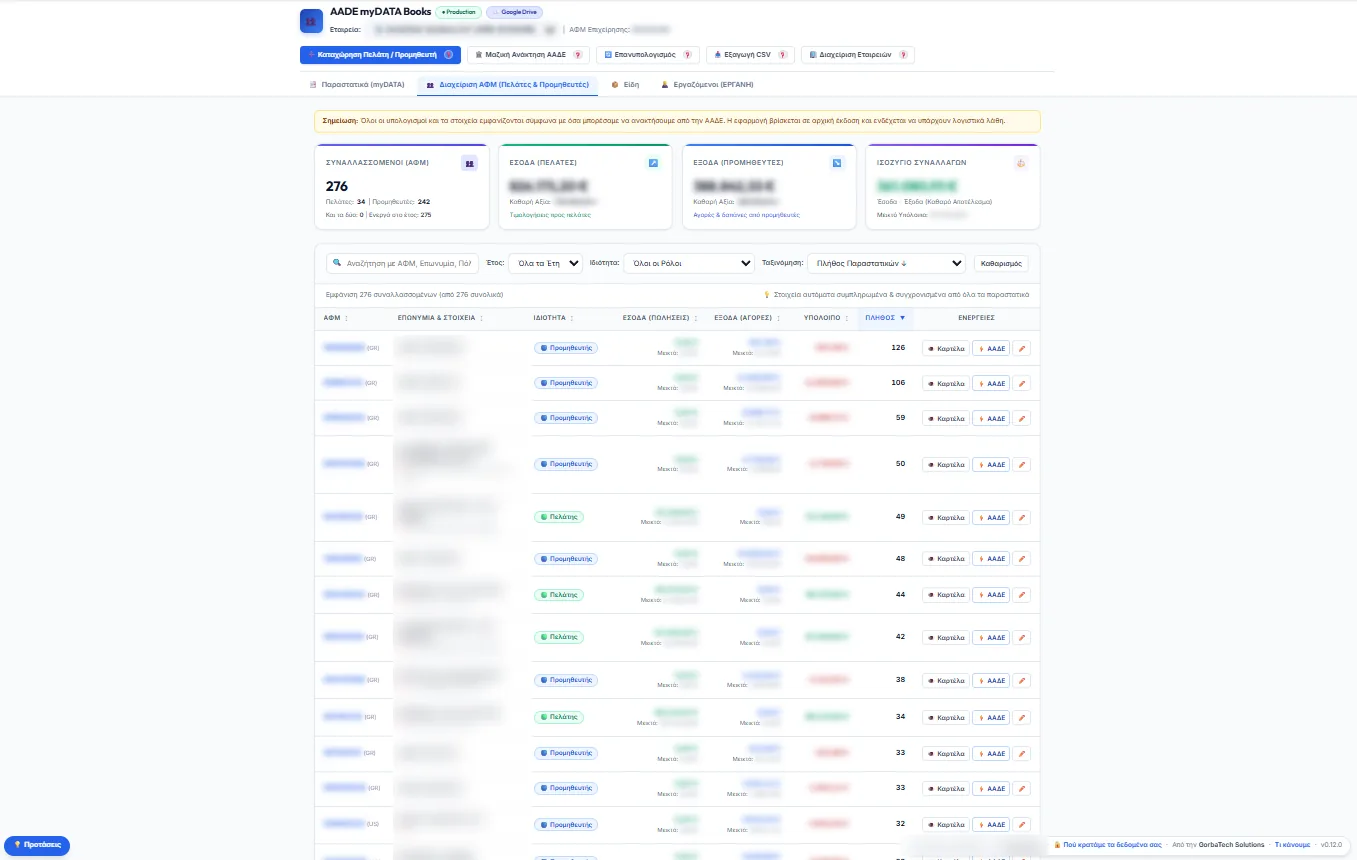Viewport: 1357px width, 860px height.
Task: Click the AADE myDATA Books app logo
Action: coord(311,21)
